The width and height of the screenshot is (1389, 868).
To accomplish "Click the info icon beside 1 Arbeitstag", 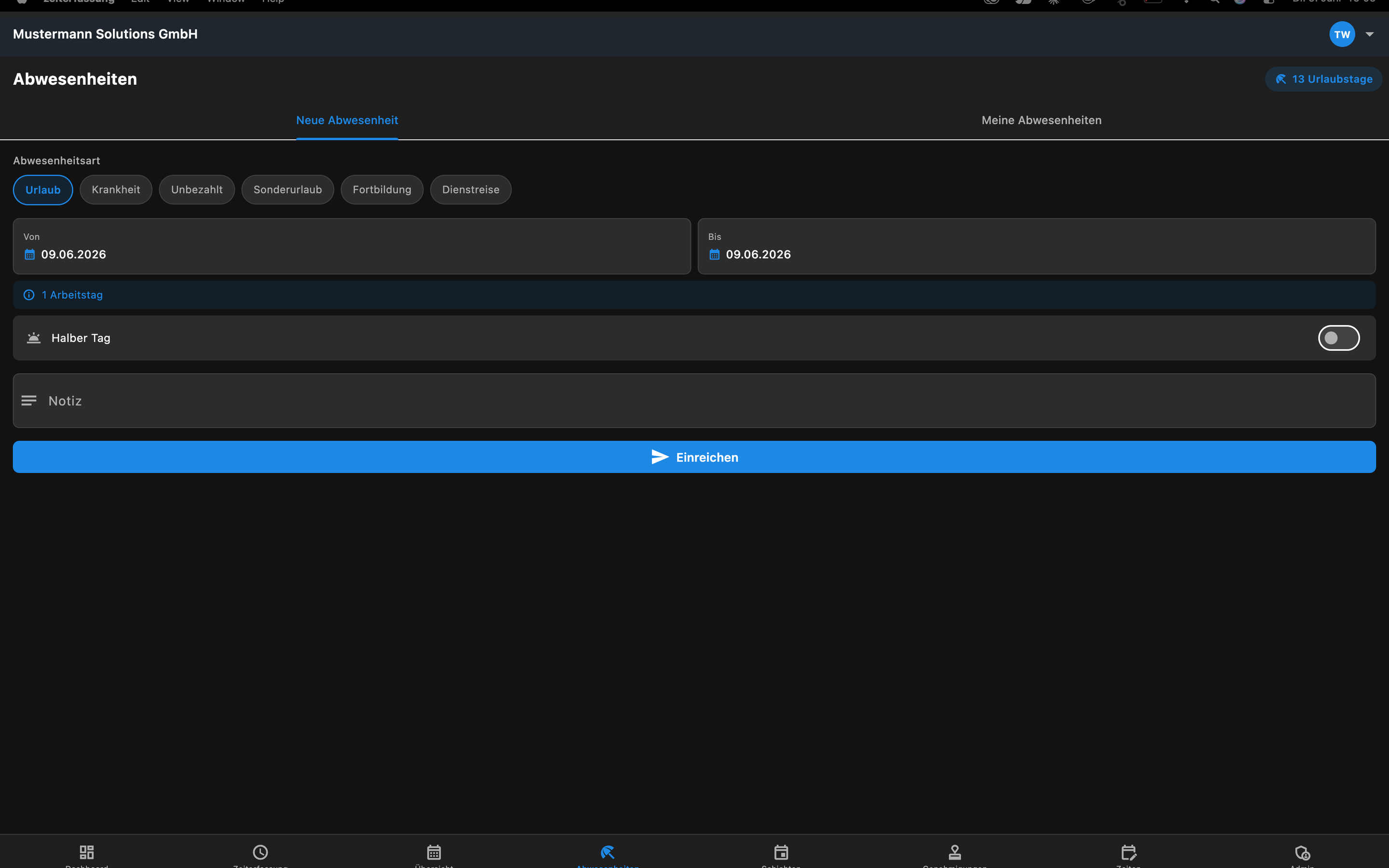I will (29, 295).
